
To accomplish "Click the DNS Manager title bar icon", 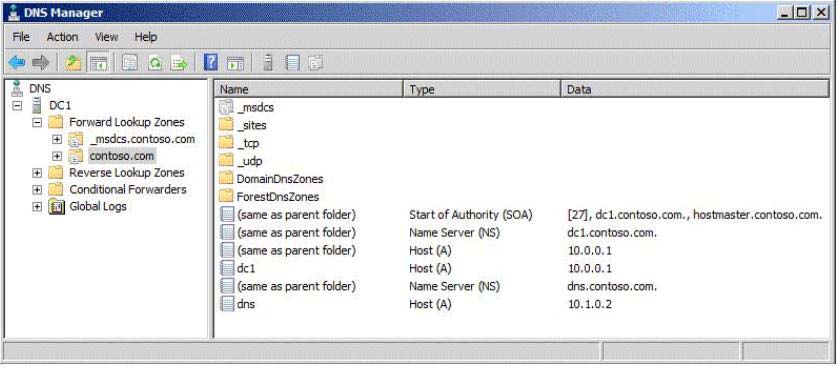I will [15, 13].
